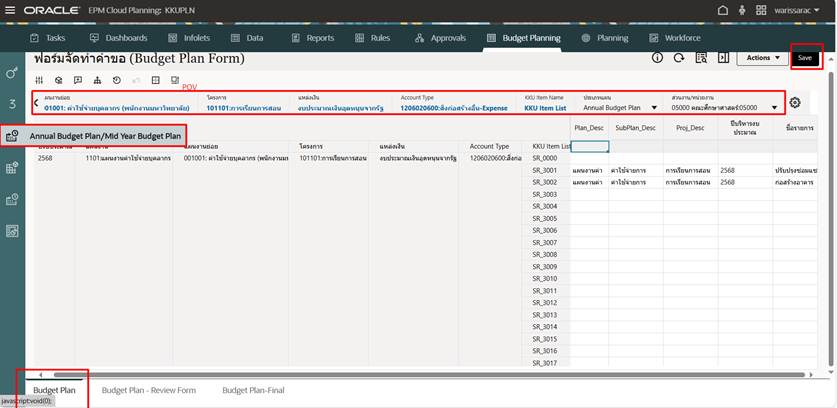Open the form information (i) icon
Image resolution: width=837 pixels, height=408 pixels.
tap(658, 58)
